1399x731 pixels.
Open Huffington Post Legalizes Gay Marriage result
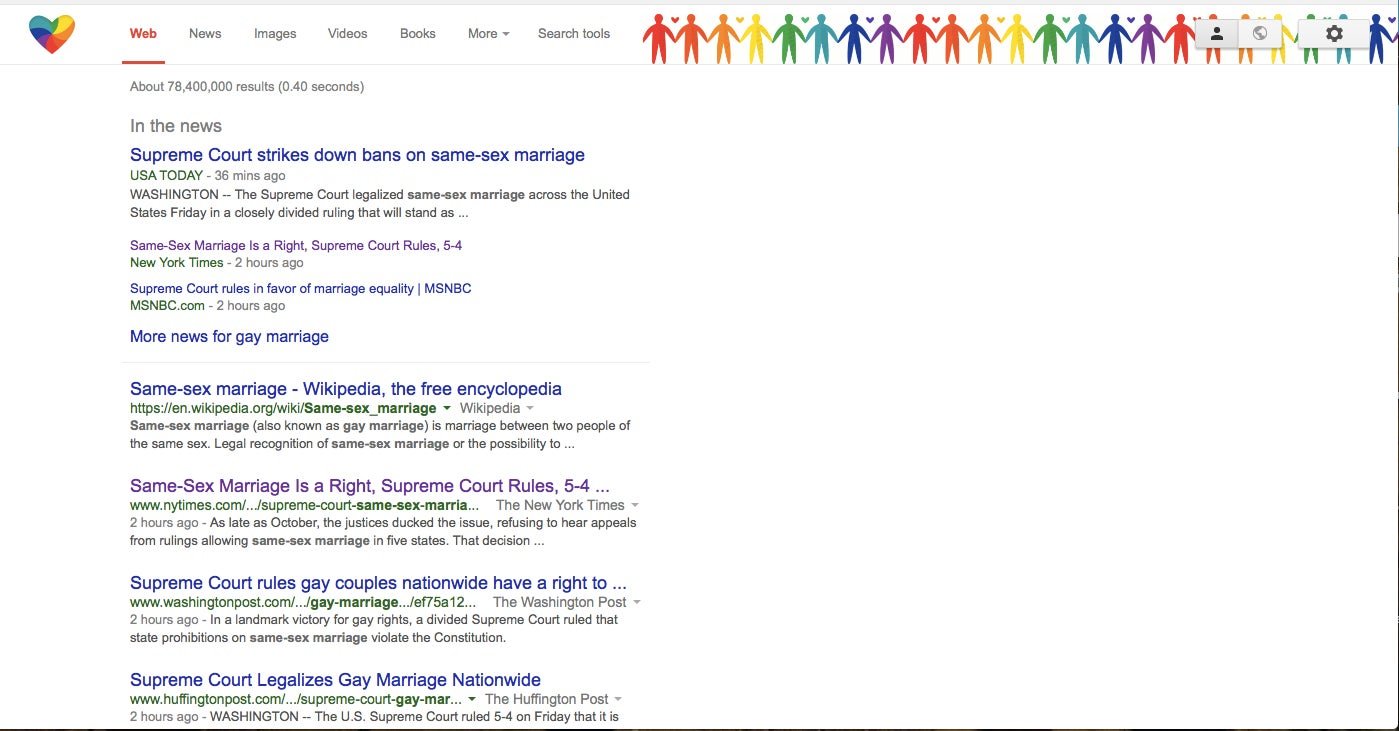pos(335,680)
